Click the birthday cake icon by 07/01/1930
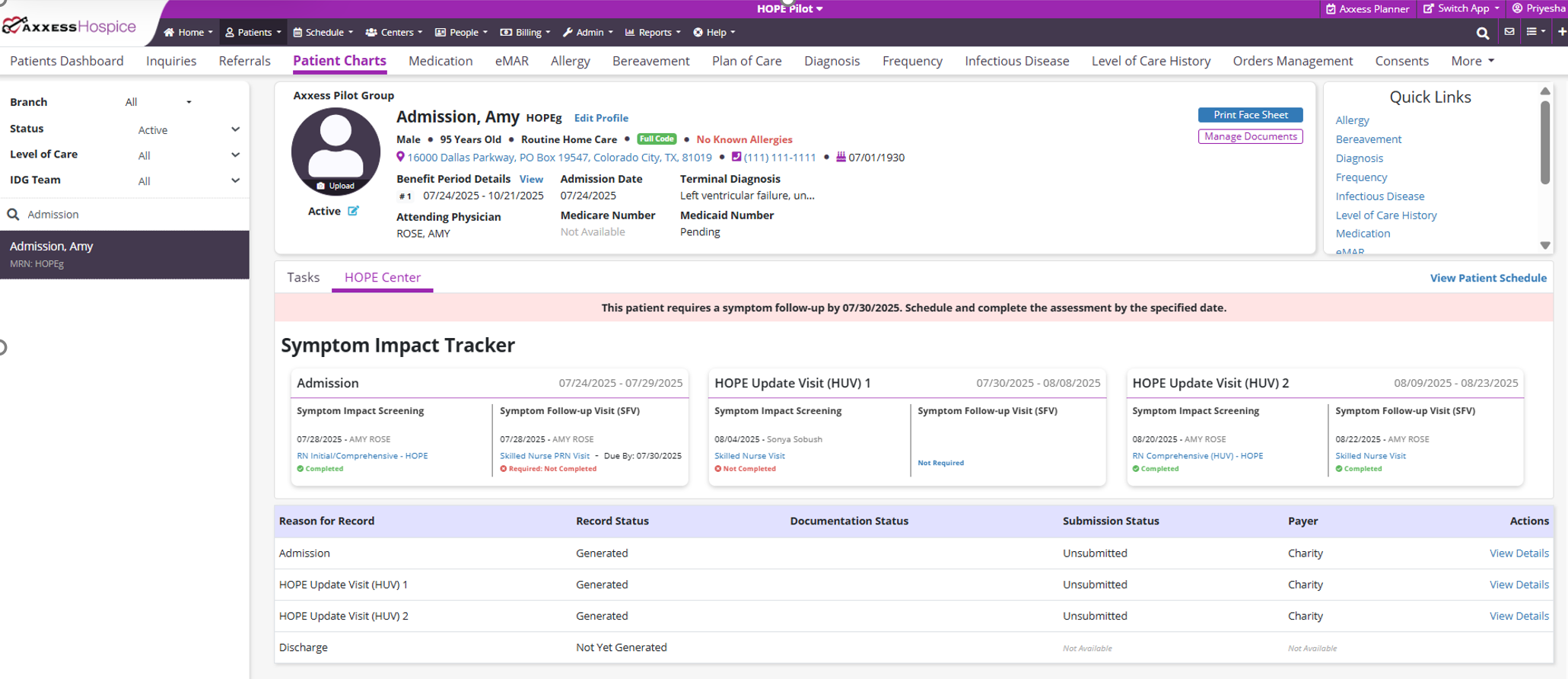This screenshot has width=1568, height=679. [x=841, y=157]
